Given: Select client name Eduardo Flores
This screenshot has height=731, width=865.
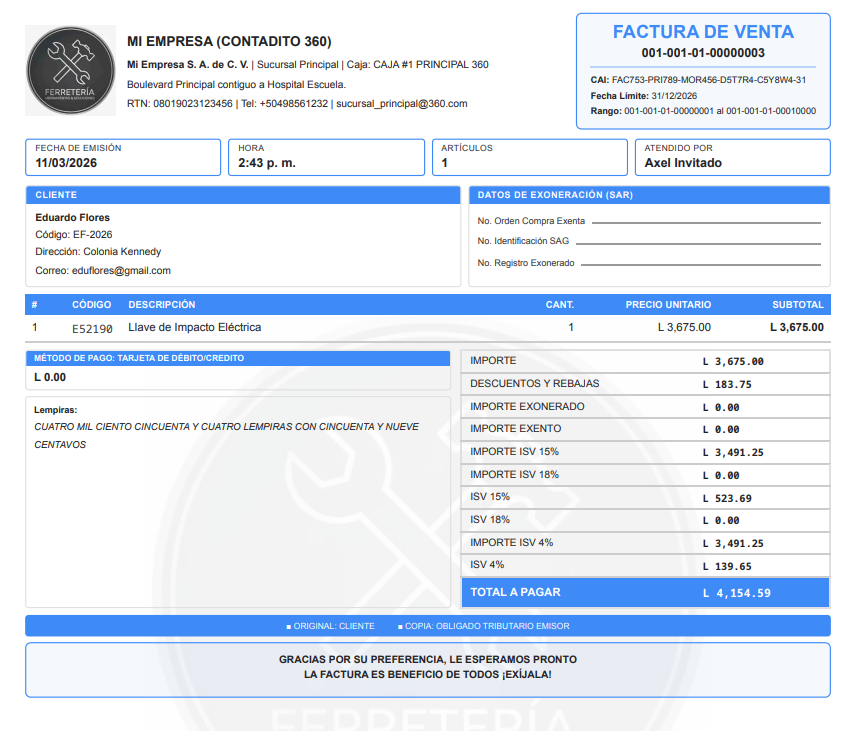Looking at the screenshot, I should click(72, 217).
